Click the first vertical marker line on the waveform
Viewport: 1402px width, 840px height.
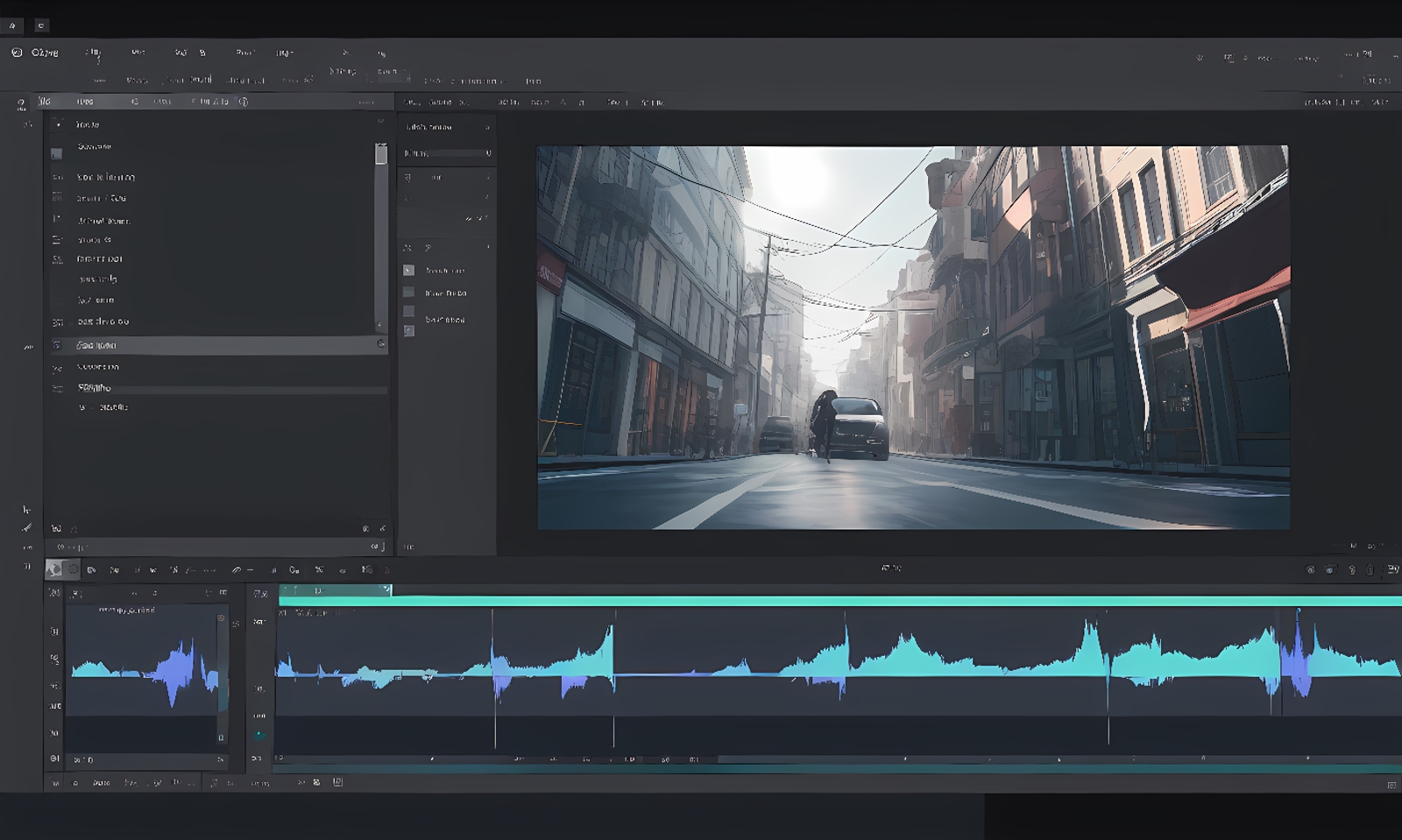coord(493,679)
